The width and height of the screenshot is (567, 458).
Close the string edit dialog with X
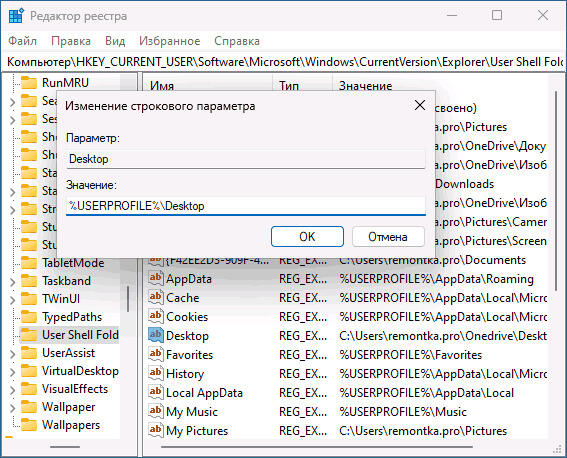point(419,105)
